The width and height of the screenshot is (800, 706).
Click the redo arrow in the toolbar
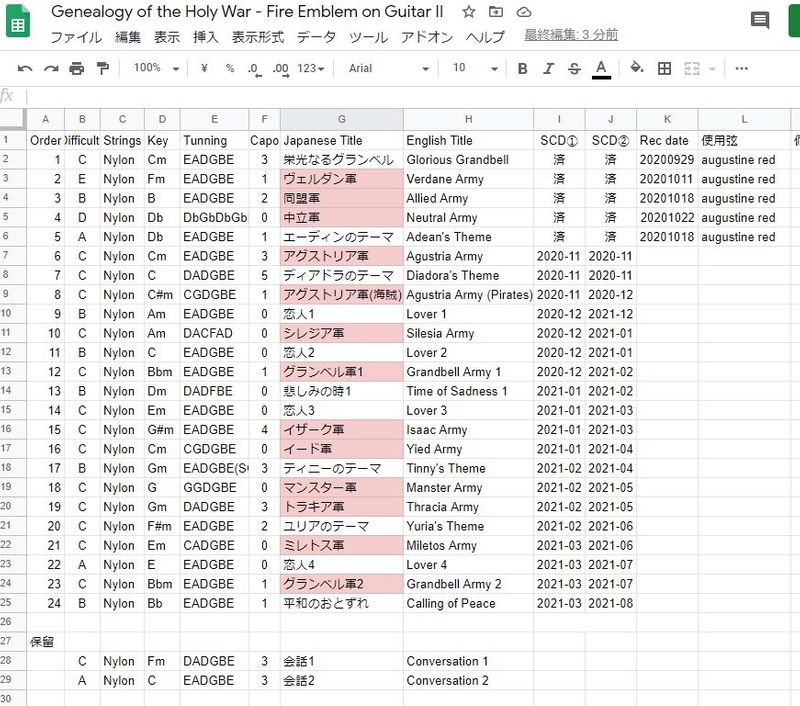[x=51, y=69]
